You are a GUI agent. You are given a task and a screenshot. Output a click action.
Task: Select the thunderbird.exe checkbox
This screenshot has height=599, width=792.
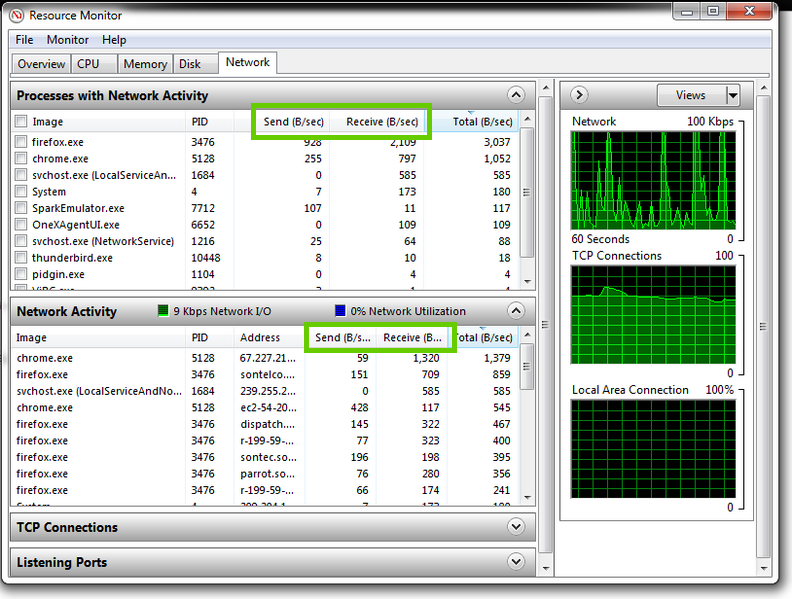21,258
